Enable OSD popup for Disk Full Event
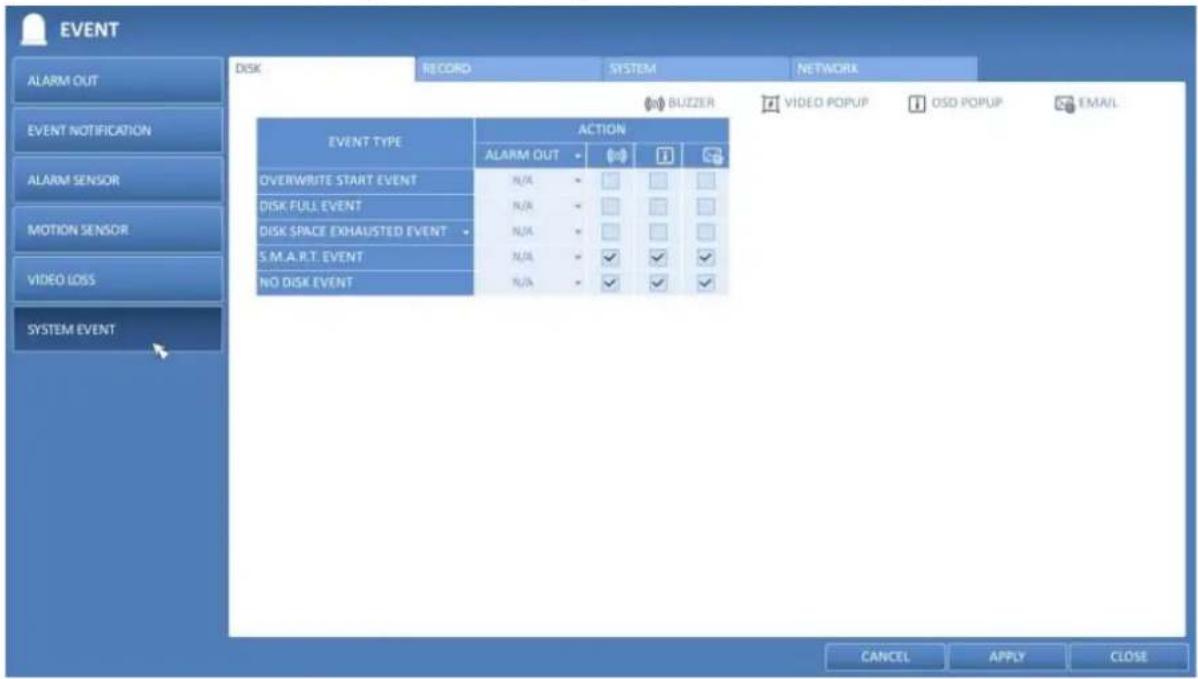This screenshot has width=1198, height=679. pyautogui.click(x=658, y=206)
